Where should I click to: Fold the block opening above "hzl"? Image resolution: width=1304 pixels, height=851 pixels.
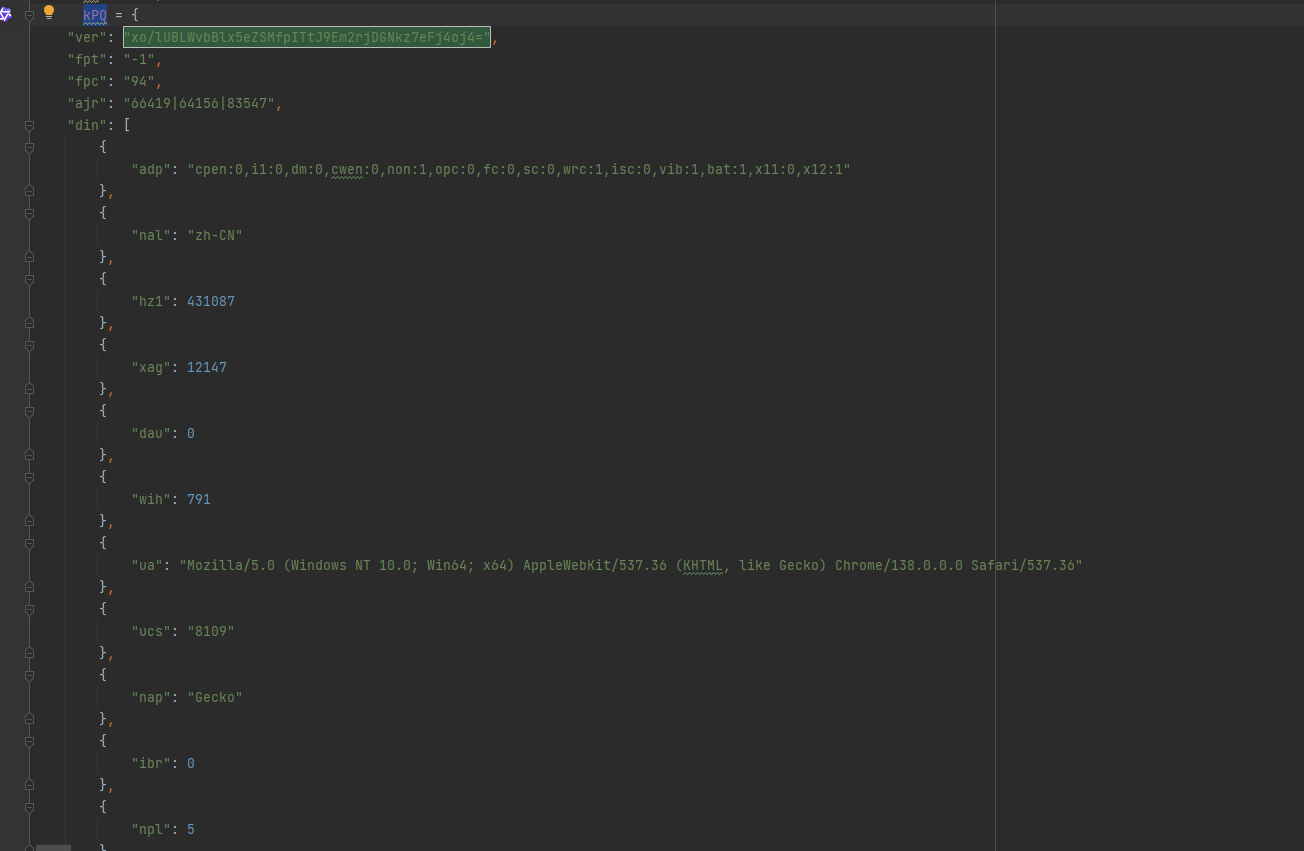(29, 279)
